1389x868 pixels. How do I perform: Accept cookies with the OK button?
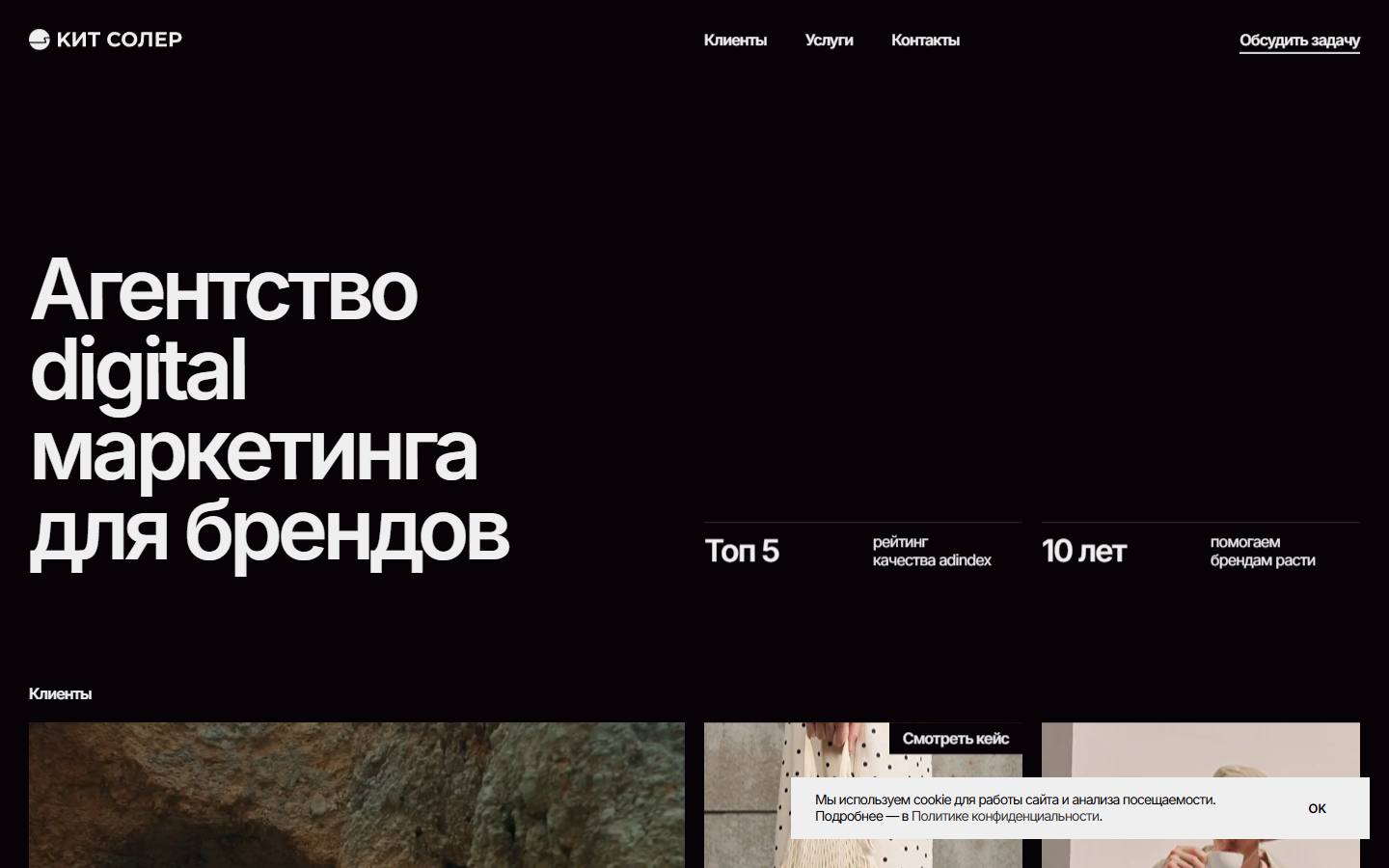(x=1317, y=808)
